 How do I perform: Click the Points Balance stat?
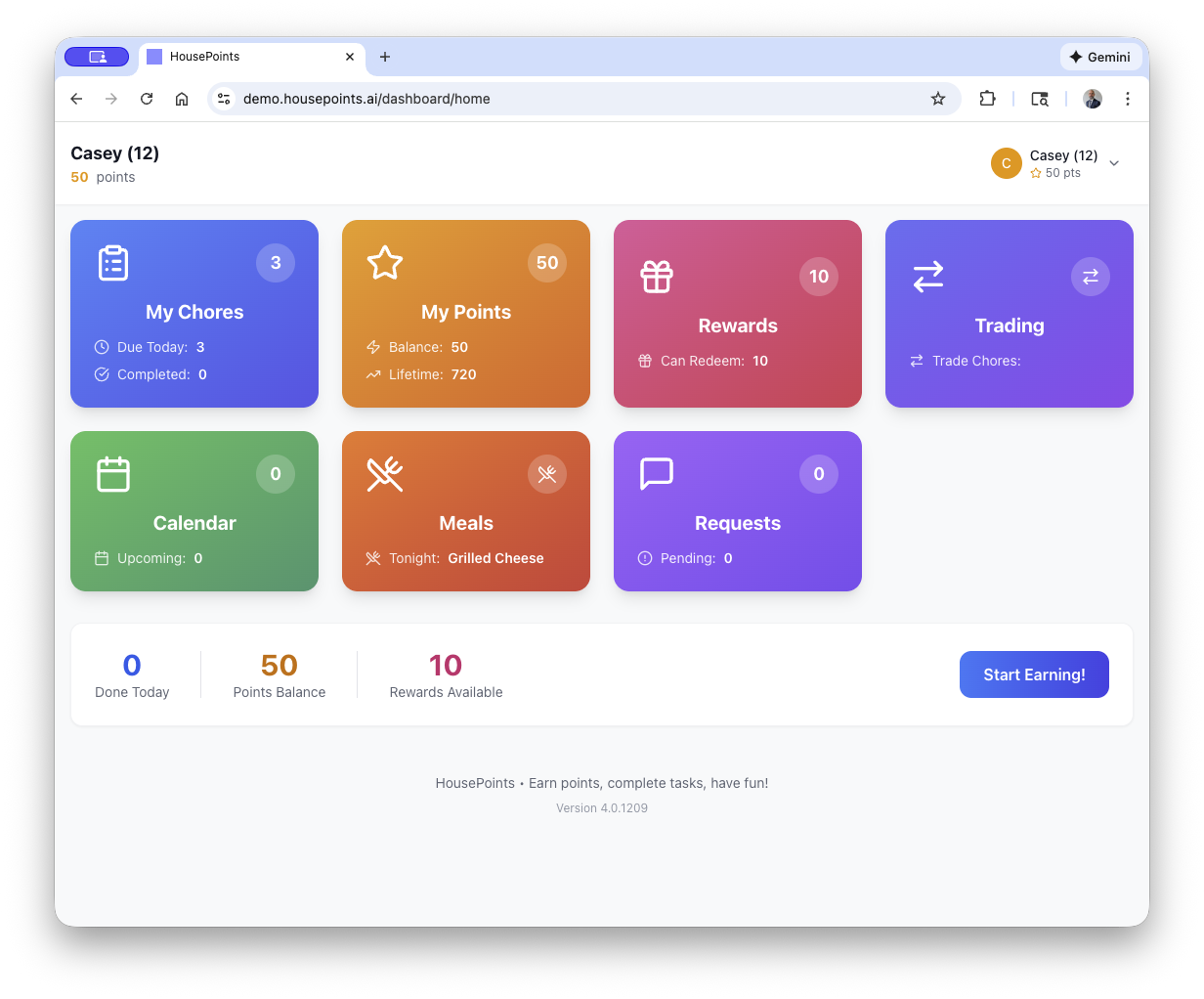point(279,674)
